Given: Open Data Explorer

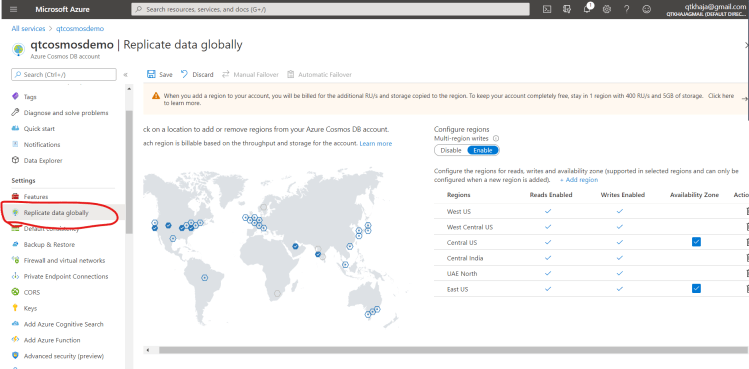Looking at the screenshot, I should pyautogui.click(x=43, y=161).
